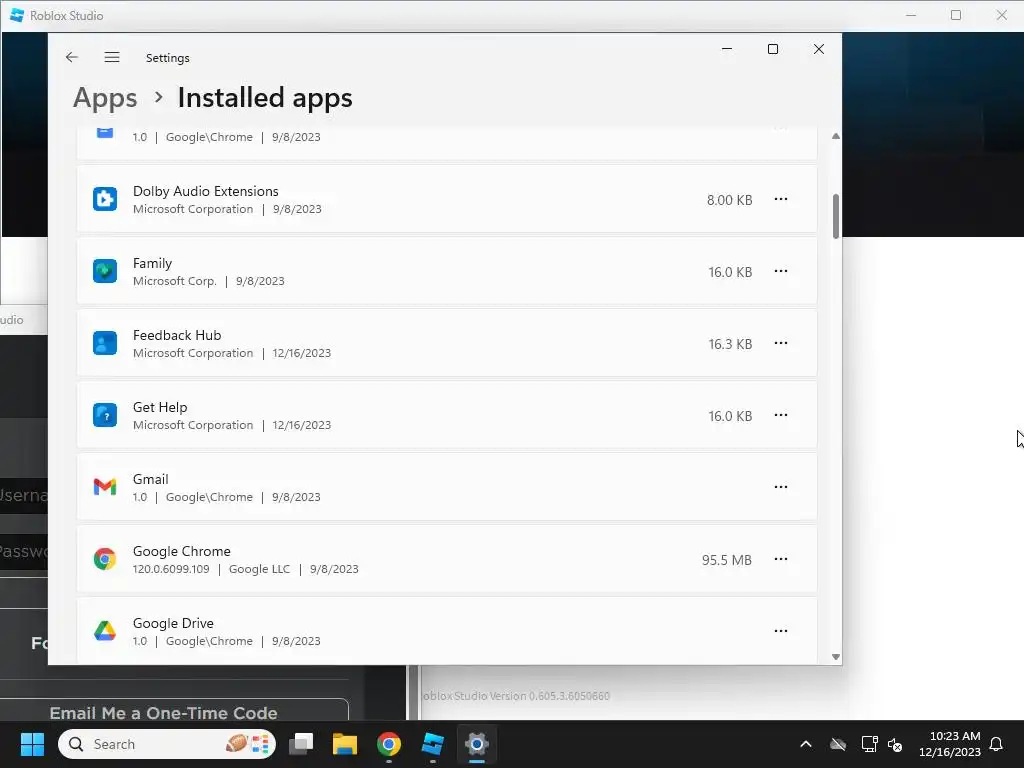
Task: Select the Get Help 16.0 KB size
Action: [x=730, y=416]
